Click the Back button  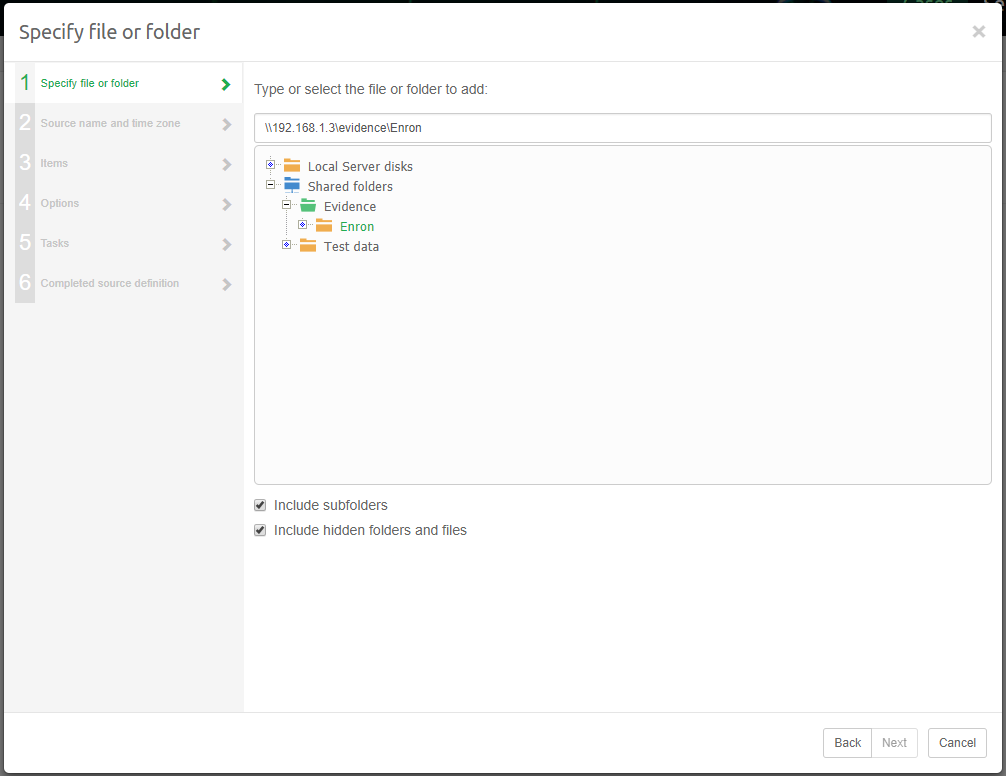tap(847, 743)
